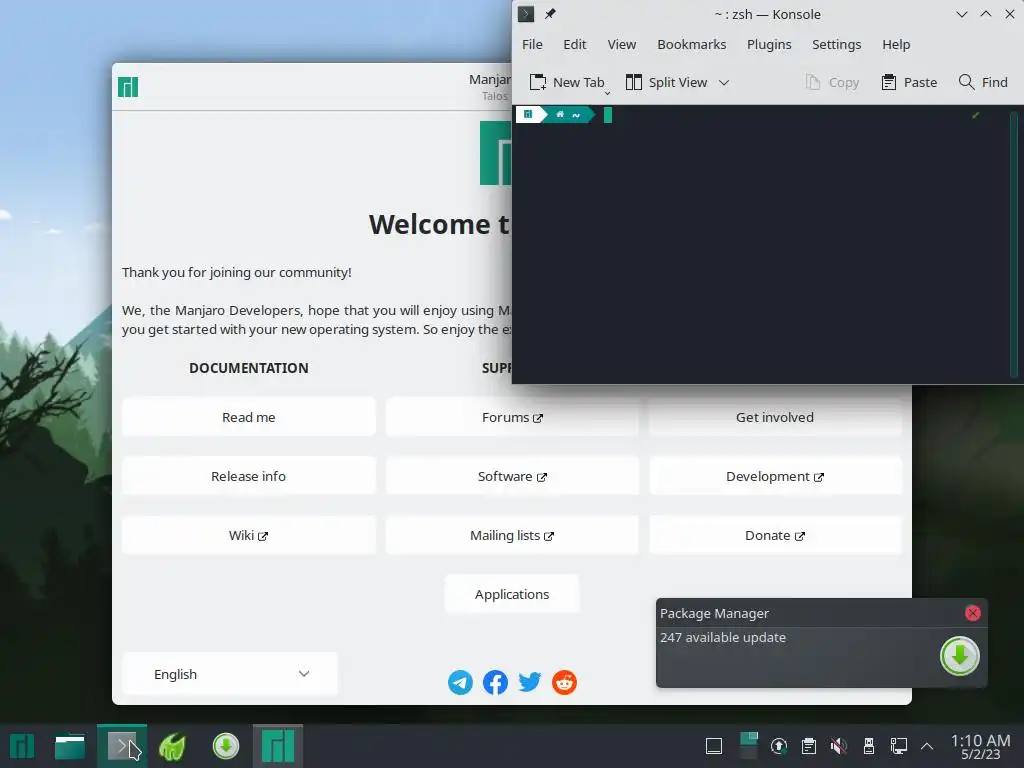Open Release info in Manjaro Hello

click(x=249, y=476)
